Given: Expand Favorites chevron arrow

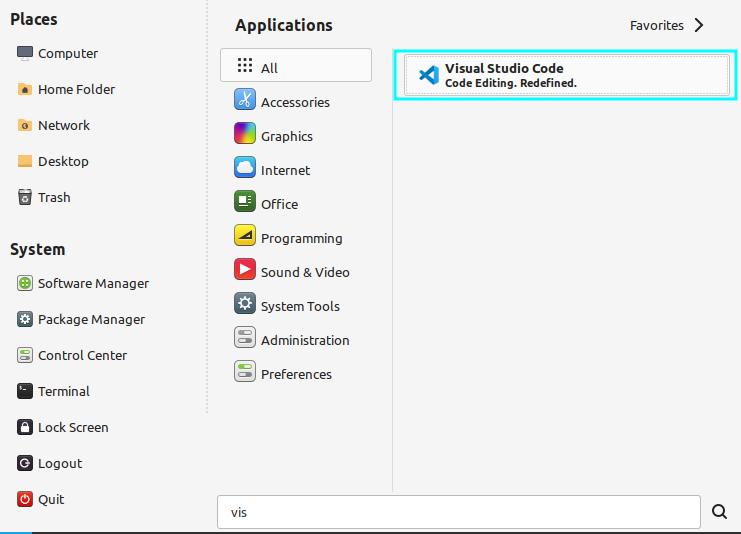Looking at the screenshot, I should tap(699, 25).
